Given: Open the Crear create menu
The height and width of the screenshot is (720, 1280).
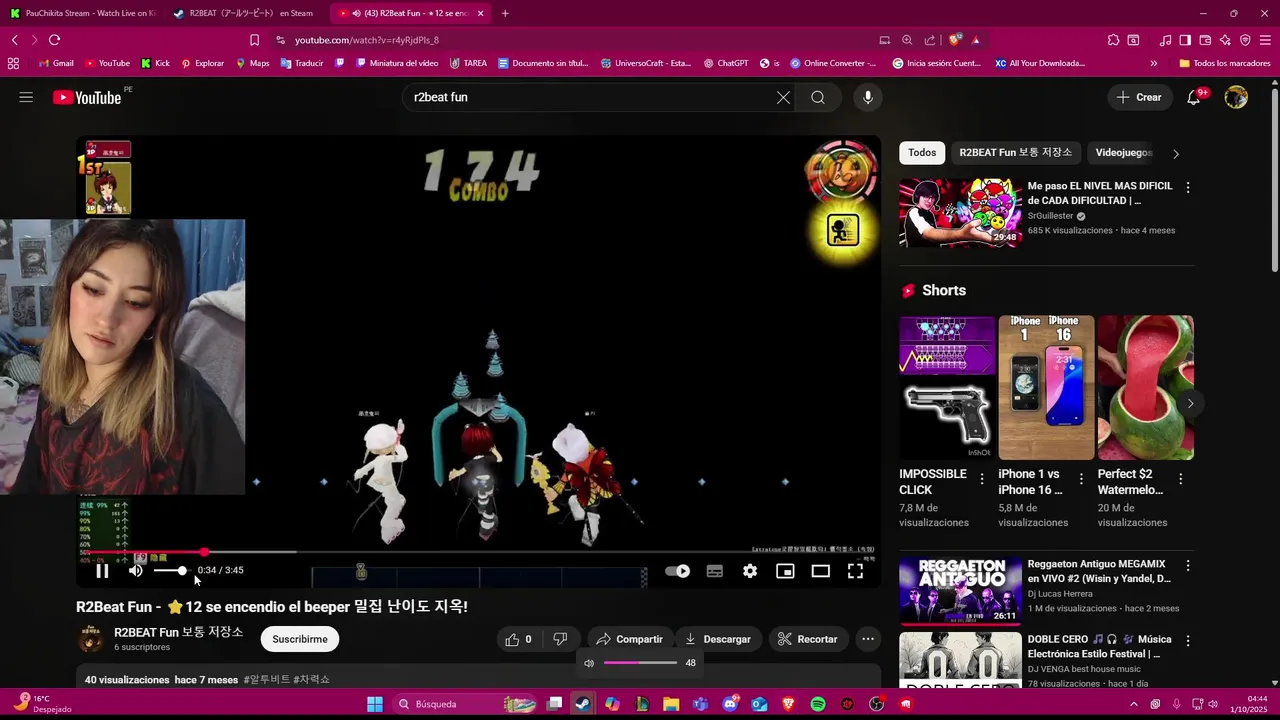Looking at the screenshot, I should click(1140, 97).
